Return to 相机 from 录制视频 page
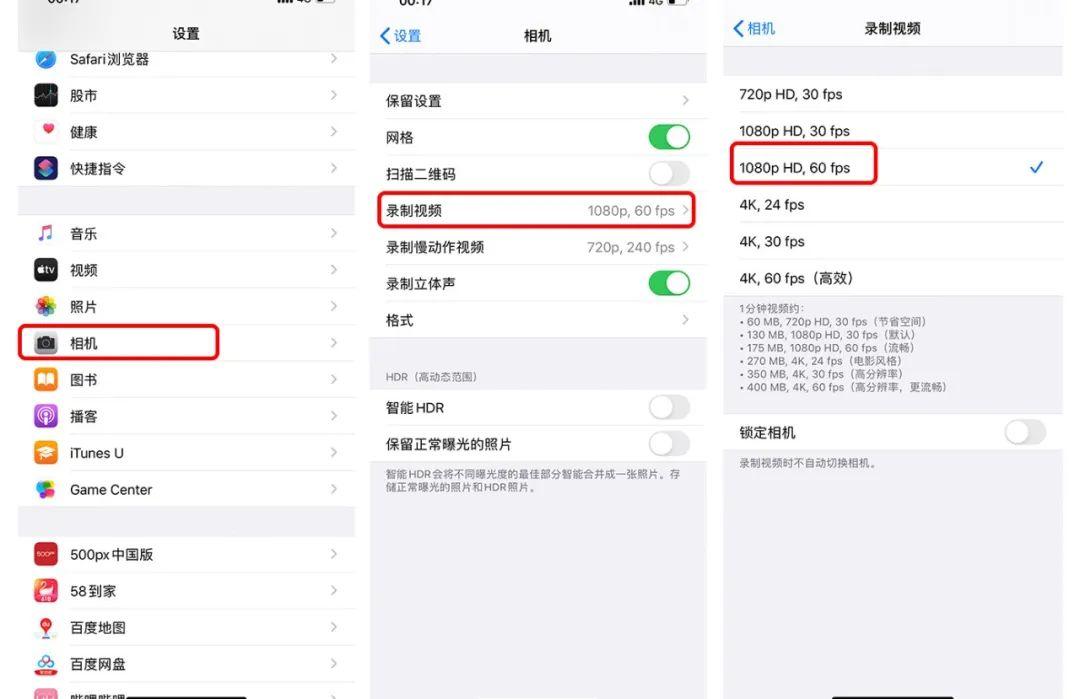Viewport: 1080px width, 699px height. pyautogui.click(x=754, y=28)
